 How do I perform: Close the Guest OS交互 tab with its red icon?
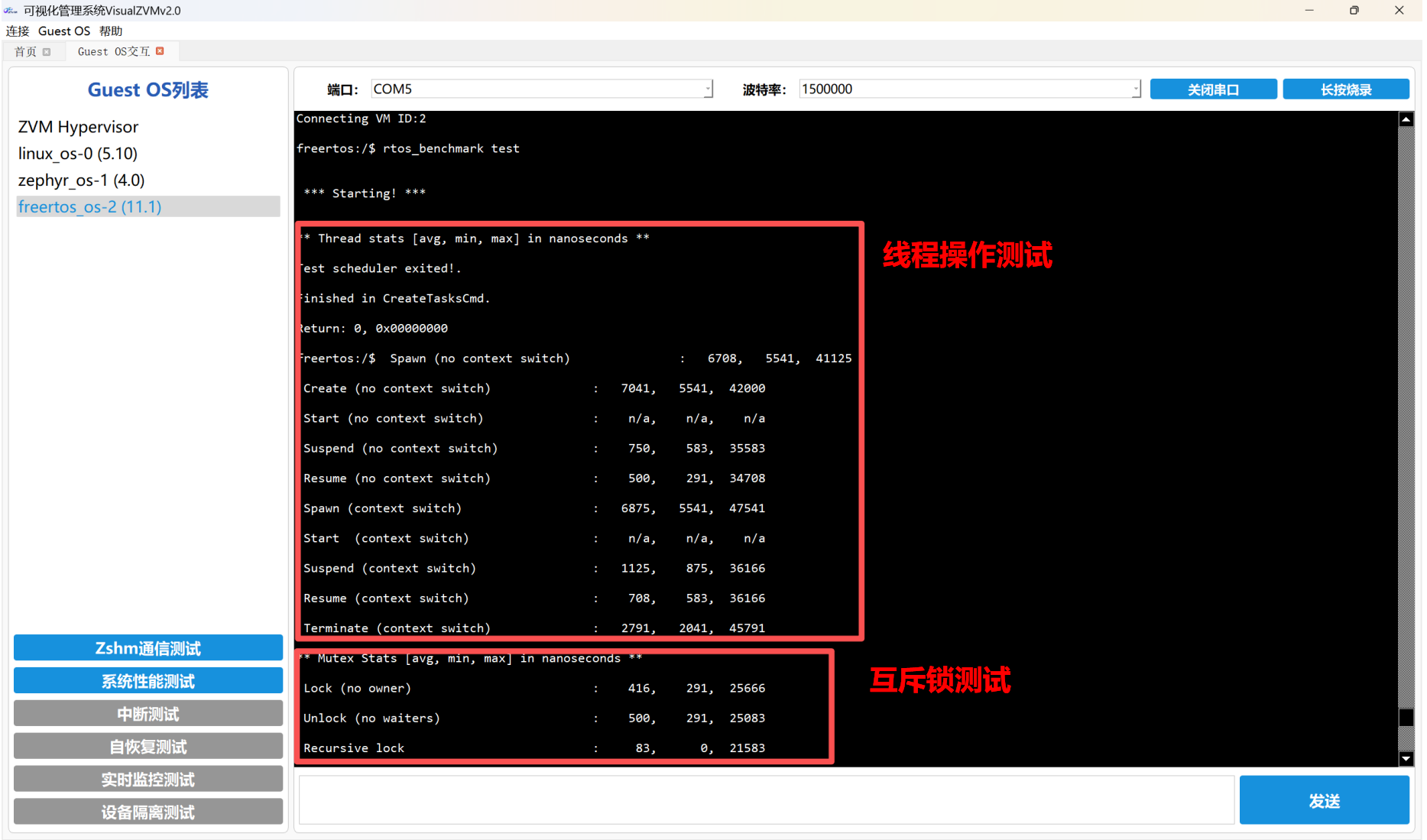[x=160, y=51]
